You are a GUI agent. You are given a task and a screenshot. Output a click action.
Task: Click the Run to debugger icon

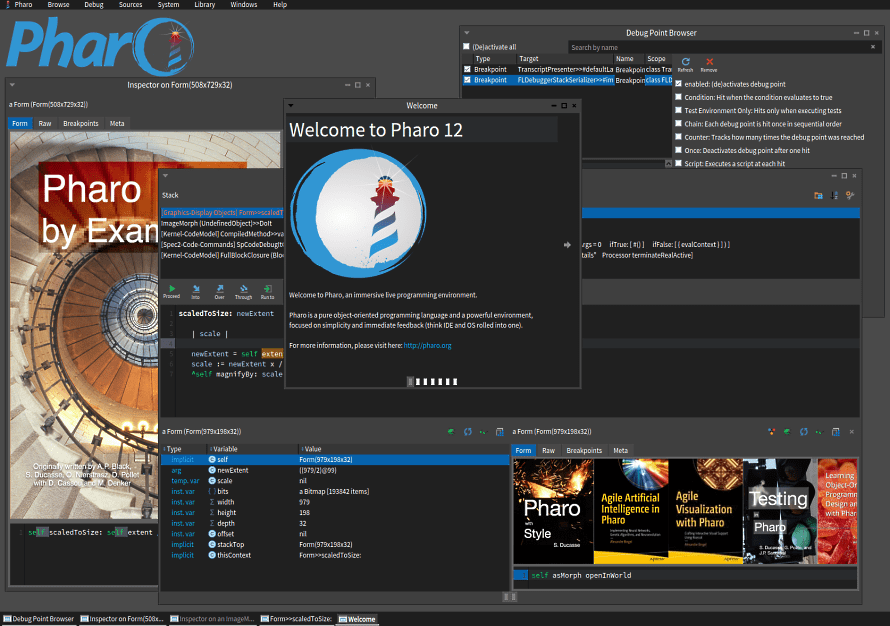tap(267, 291)
